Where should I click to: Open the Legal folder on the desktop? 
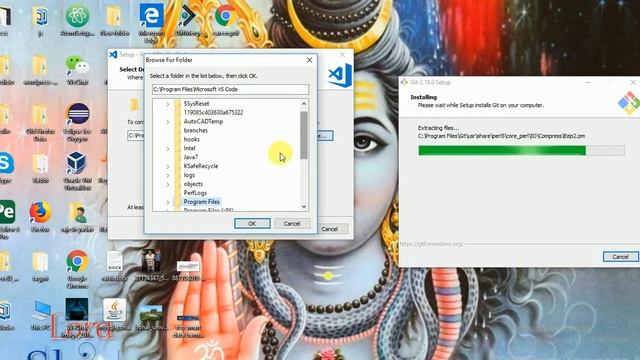(x=40, y=262)
